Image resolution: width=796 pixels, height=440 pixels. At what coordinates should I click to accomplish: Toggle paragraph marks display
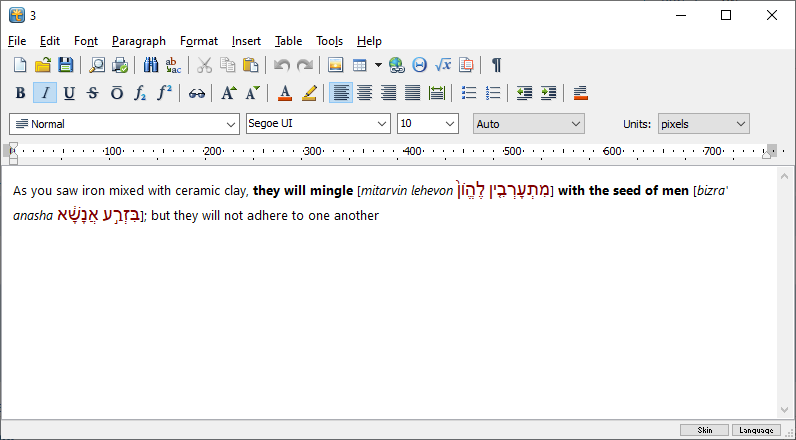(x=496, y=65)
